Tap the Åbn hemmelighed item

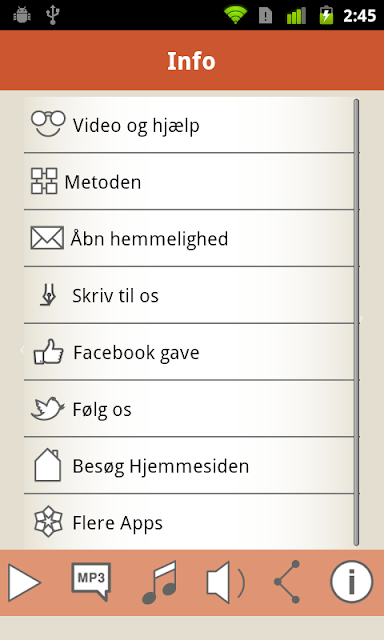(x=189, y=238)
